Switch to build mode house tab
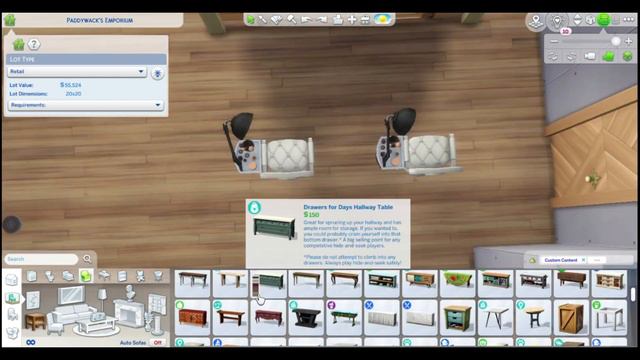The width and height of the screenshot is (640, 360). [x=12, y=280]
